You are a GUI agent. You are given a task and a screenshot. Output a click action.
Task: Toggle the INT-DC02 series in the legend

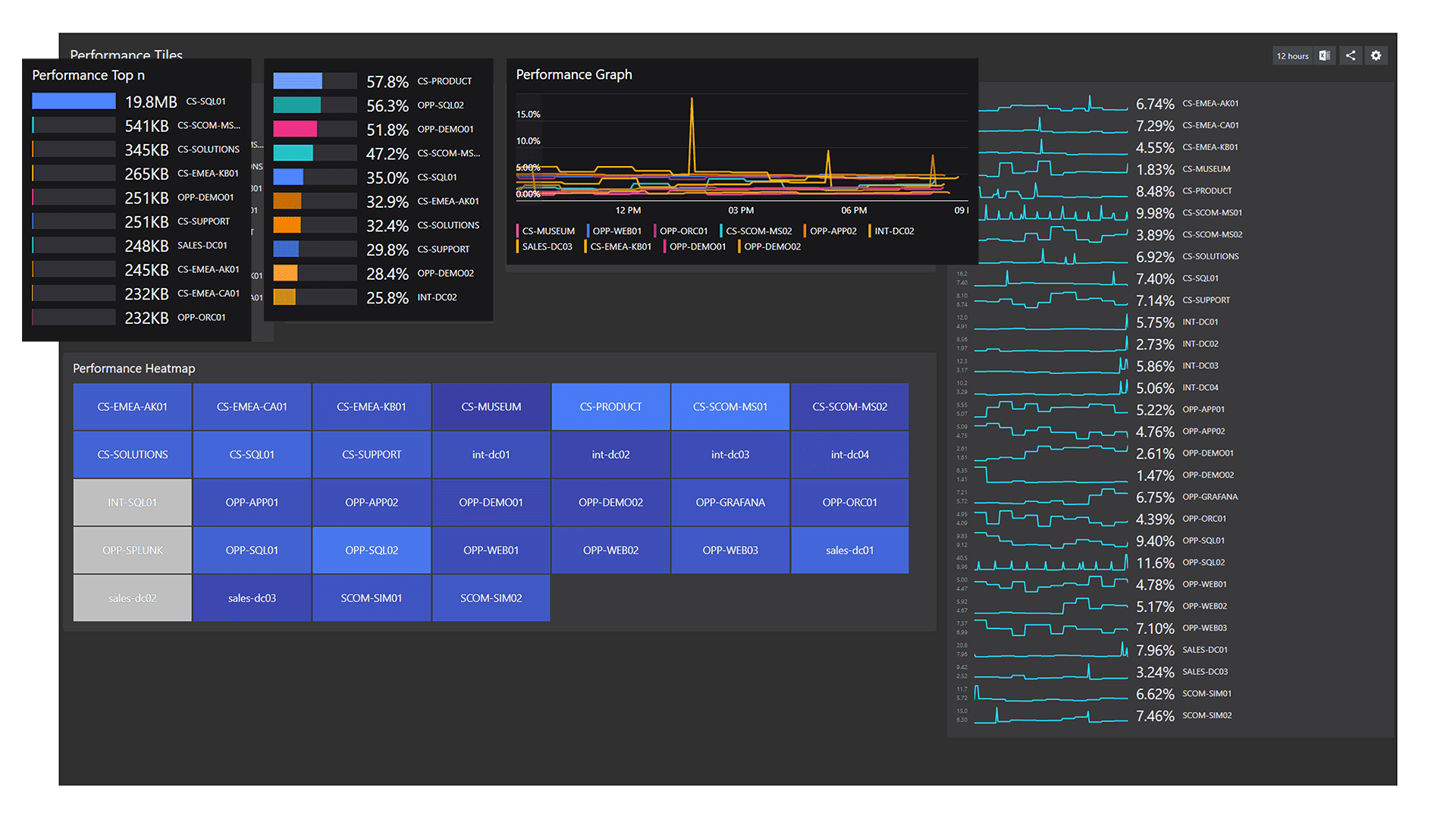(x=893, y=231)
